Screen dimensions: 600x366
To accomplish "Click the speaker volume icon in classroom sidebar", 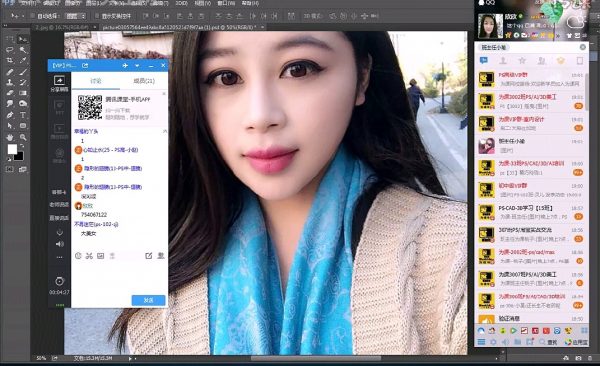I will (x=59, y=244).
